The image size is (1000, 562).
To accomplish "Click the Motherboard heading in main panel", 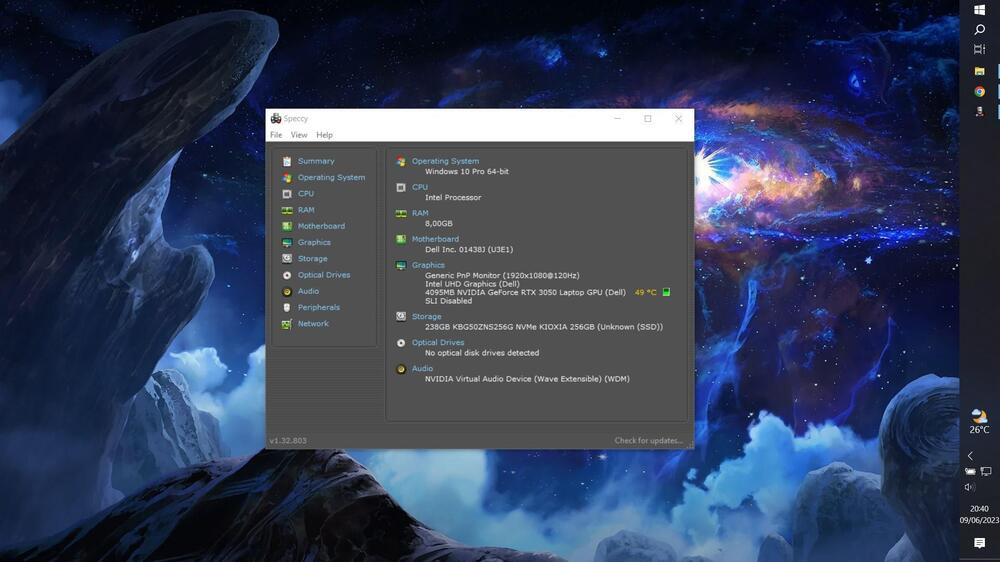I will [435, 239].
